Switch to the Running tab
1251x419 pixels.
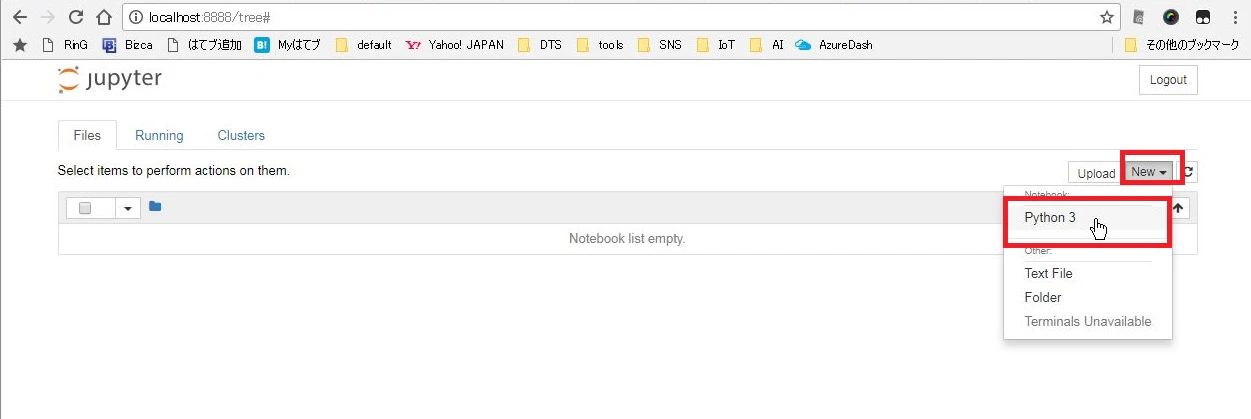(x=159, y=135)
